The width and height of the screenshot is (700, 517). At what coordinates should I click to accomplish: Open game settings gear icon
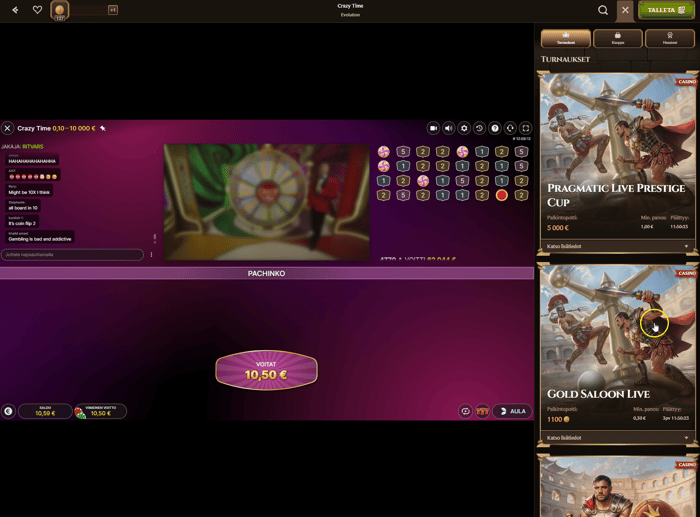coord(464,128)
